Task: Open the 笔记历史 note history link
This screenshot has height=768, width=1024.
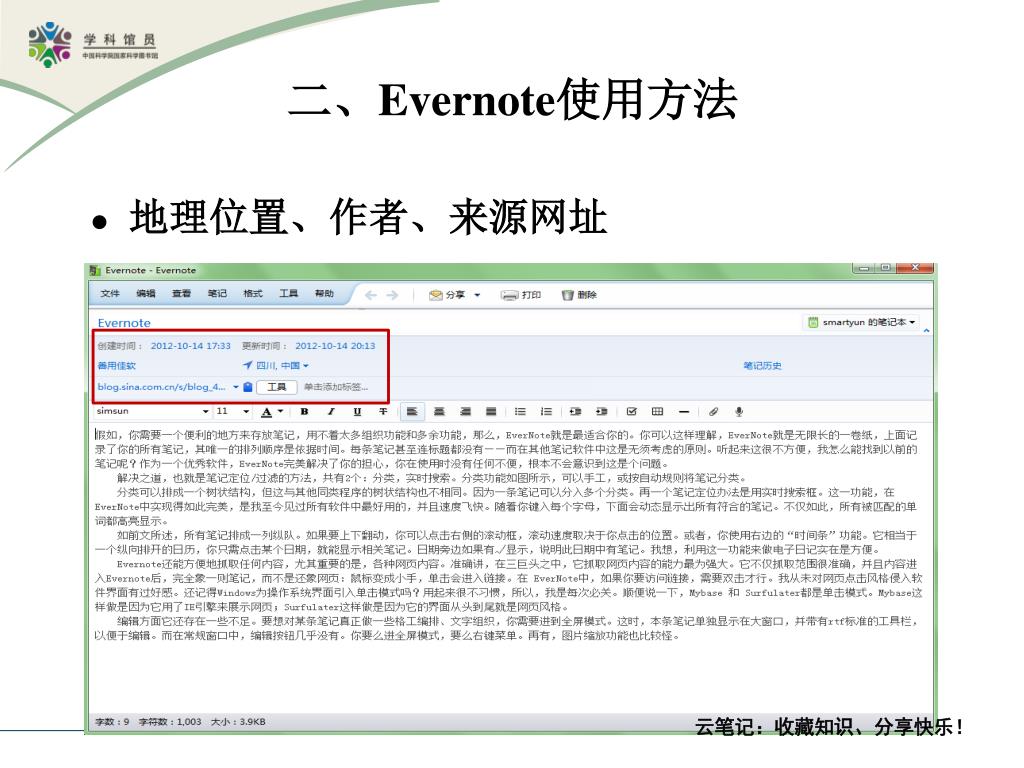Action: click(762, 366)
